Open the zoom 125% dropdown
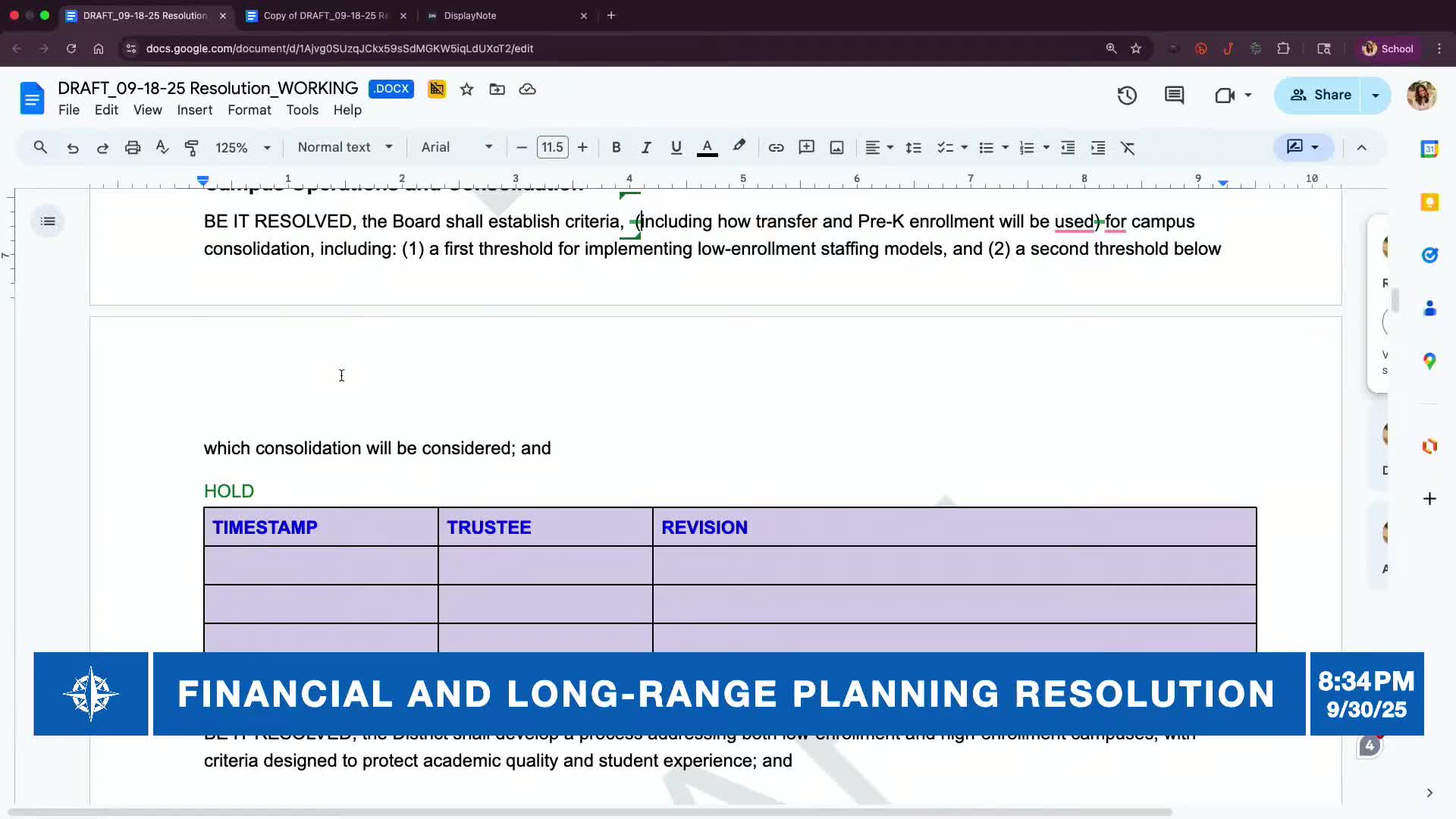The width and height of the screenshot is (1456, 819). (x=243, y=148)
